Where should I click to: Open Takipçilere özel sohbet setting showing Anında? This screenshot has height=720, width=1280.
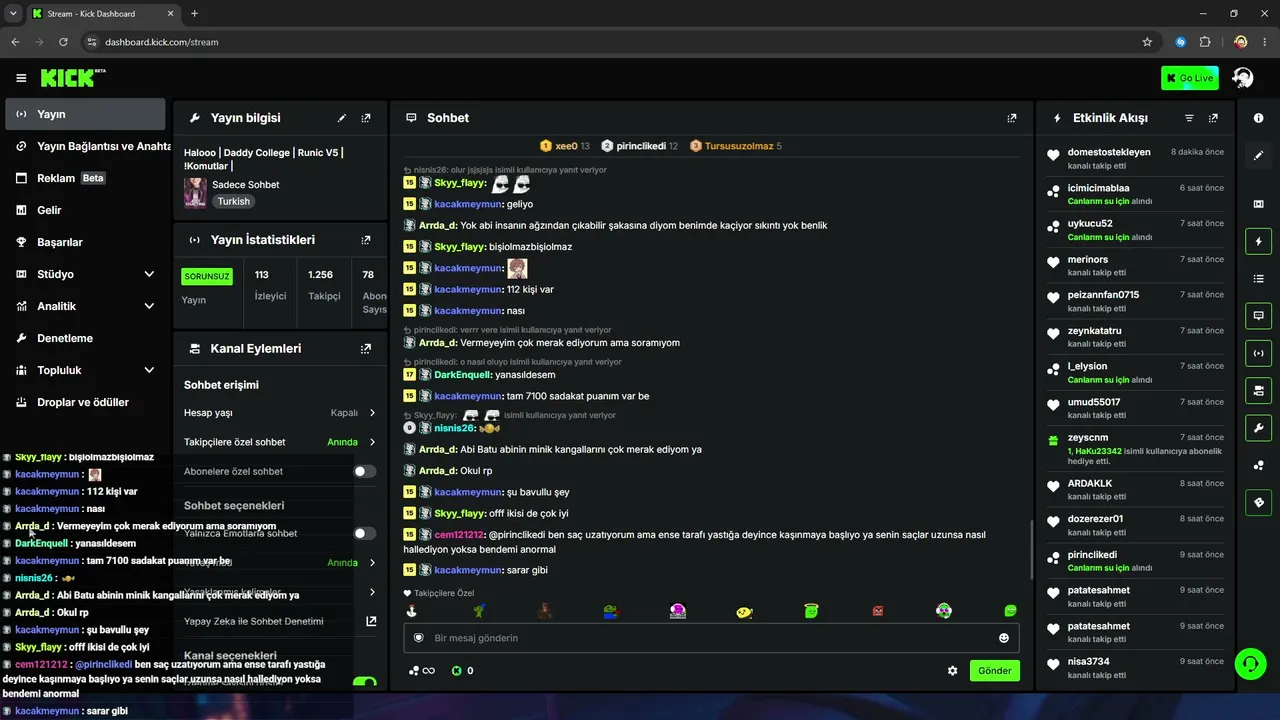[280, 442]
